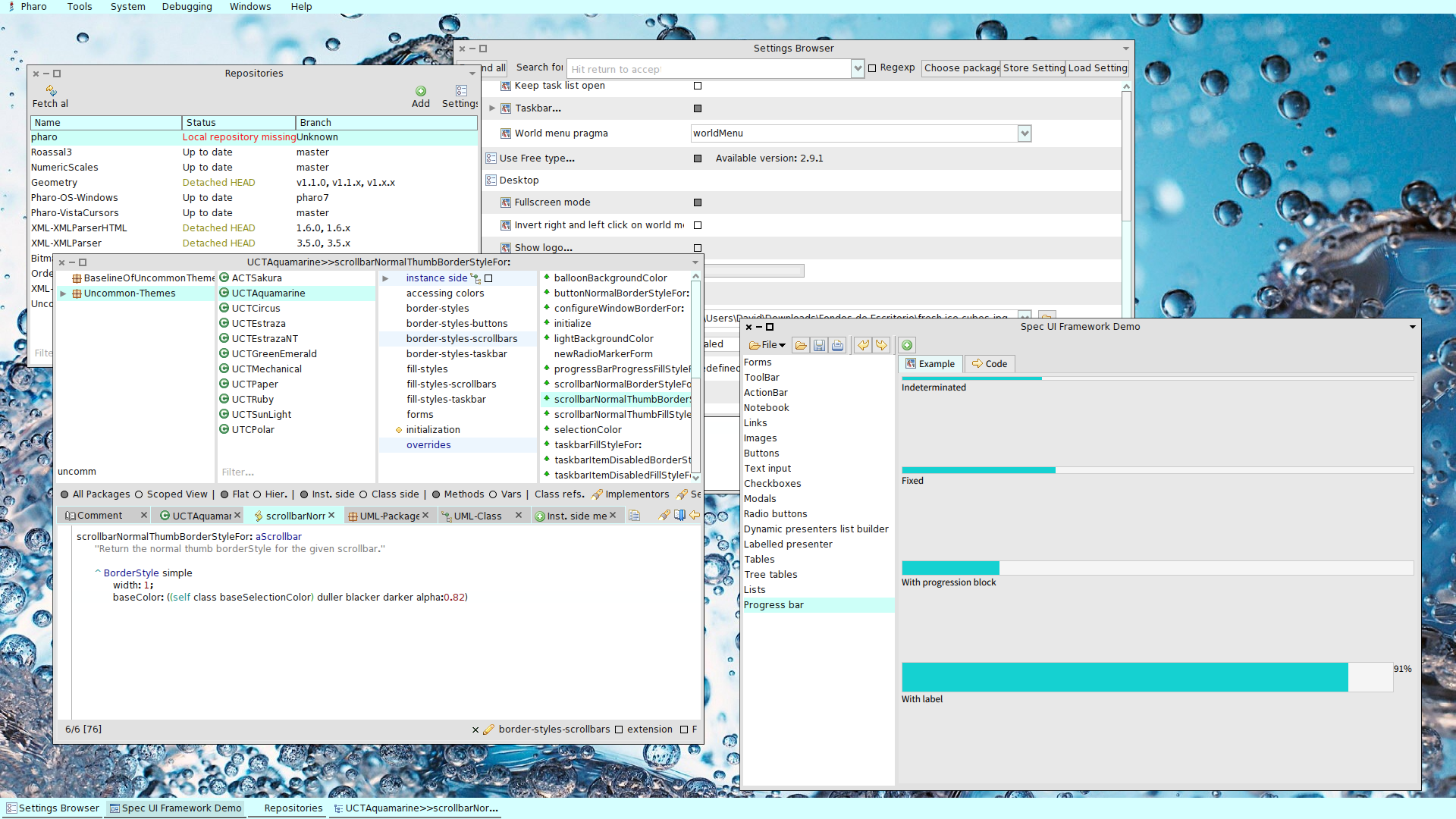
Task: Enable the Regexp checkbox in Settings Browser
Action: [872, 68]
